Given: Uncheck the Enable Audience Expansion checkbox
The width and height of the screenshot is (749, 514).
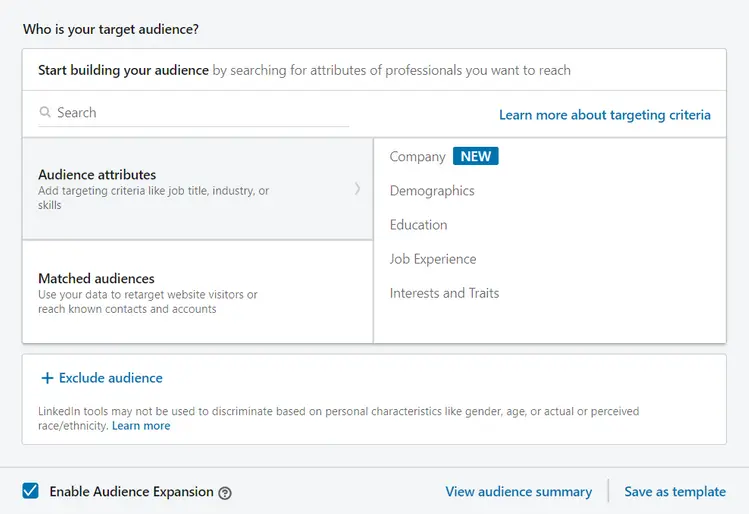Looking at the screenshot, I should [x=31, y=491].
